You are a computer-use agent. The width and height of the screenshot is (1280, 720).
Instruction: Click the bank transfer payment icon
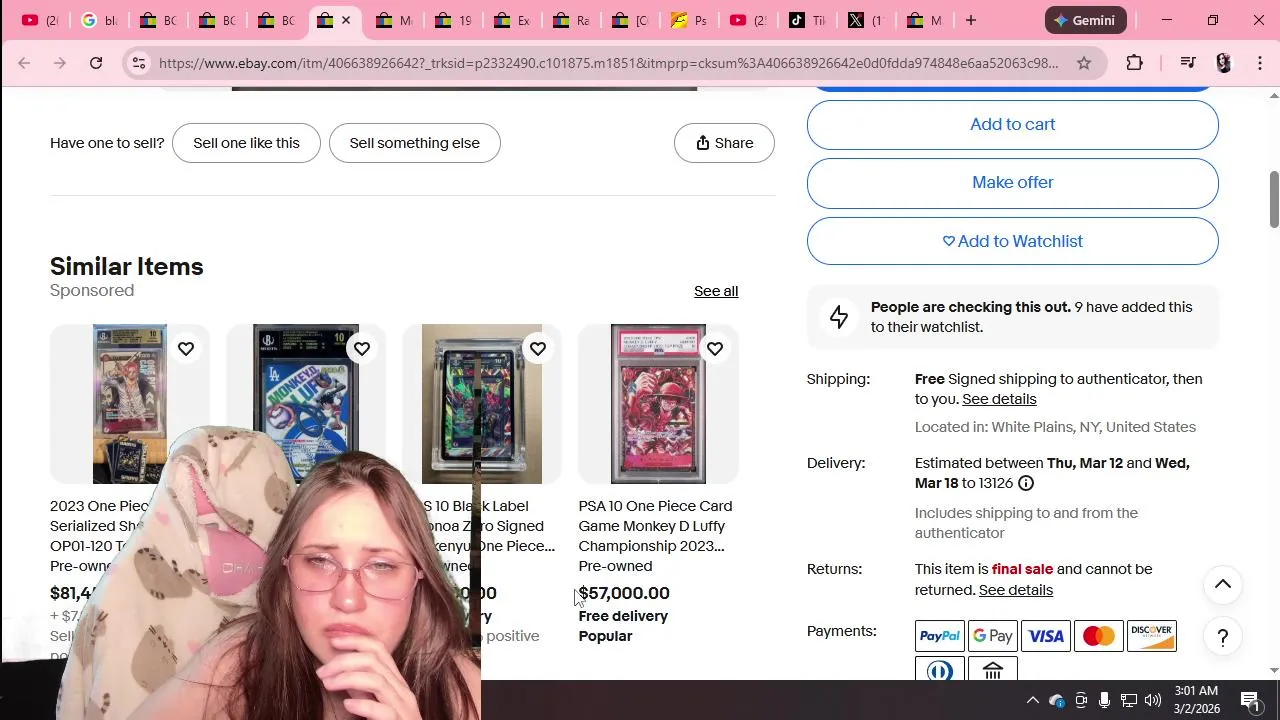pos(993,669)
